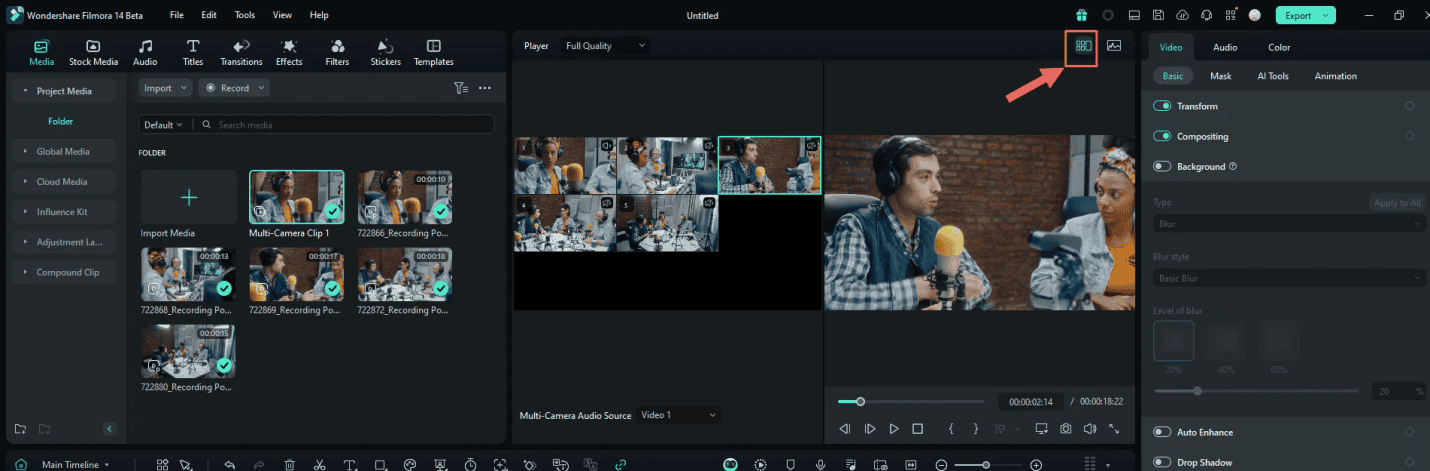Click the Import Media plus tile
This screenshot has height=471, width=1430.
point(188,197)
